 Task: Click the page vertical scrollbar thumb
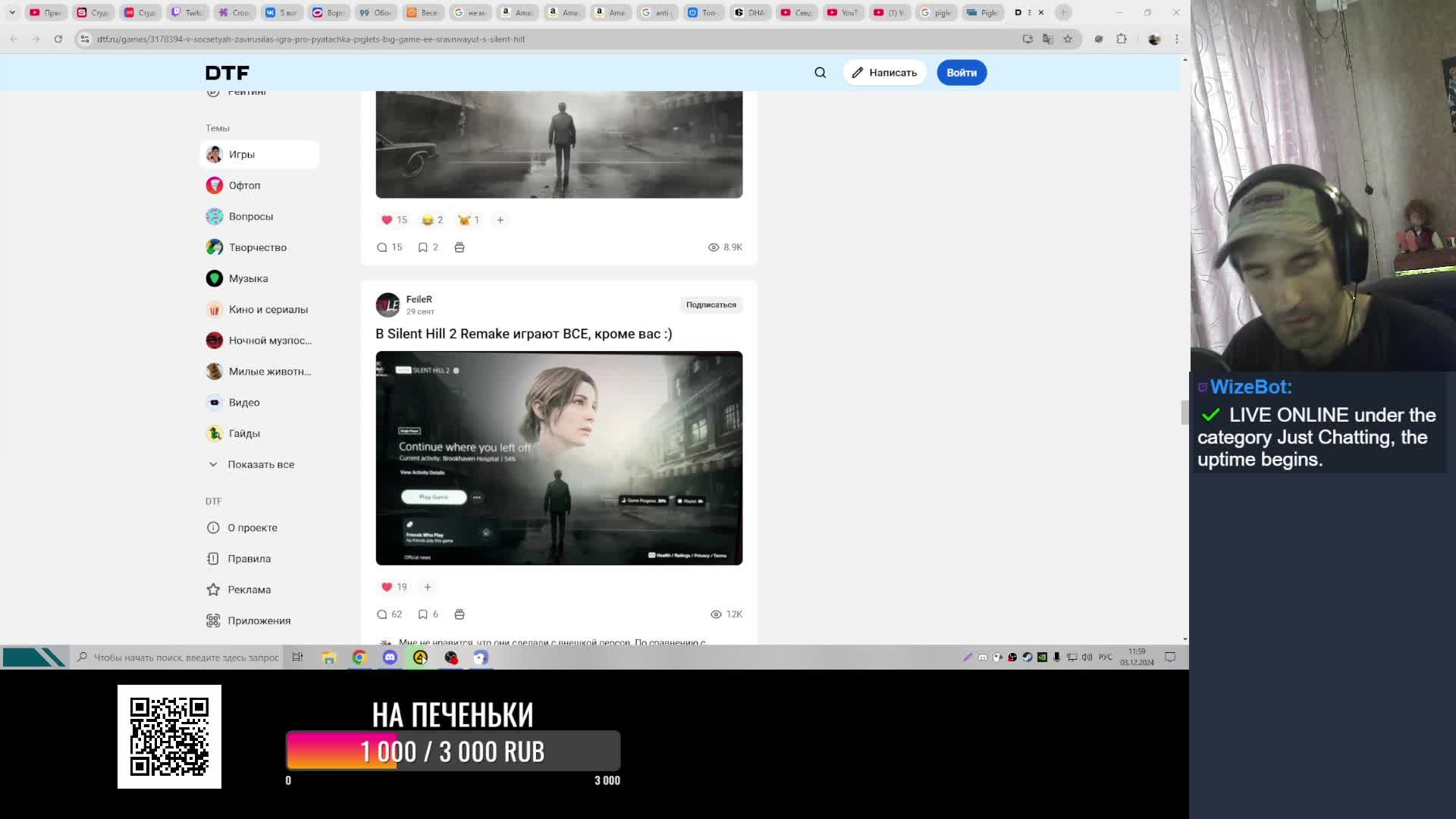[x=1185, y=413]
